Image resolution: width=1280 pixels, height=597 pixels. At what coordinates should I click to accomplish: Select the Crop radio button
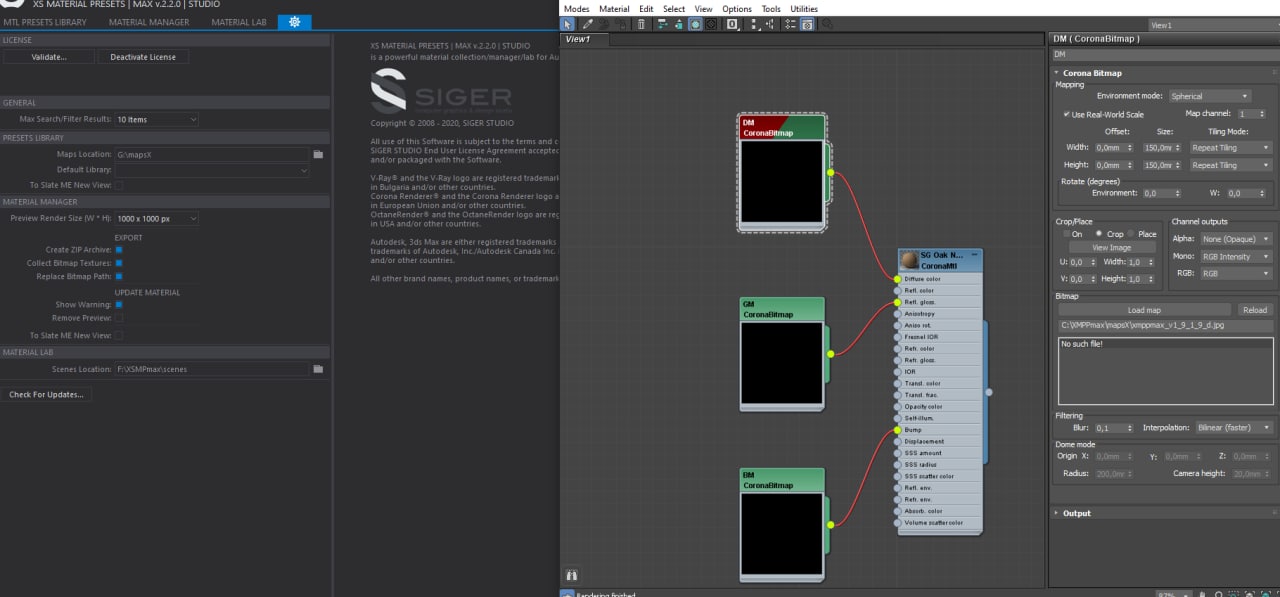(x=1099, y=234)
